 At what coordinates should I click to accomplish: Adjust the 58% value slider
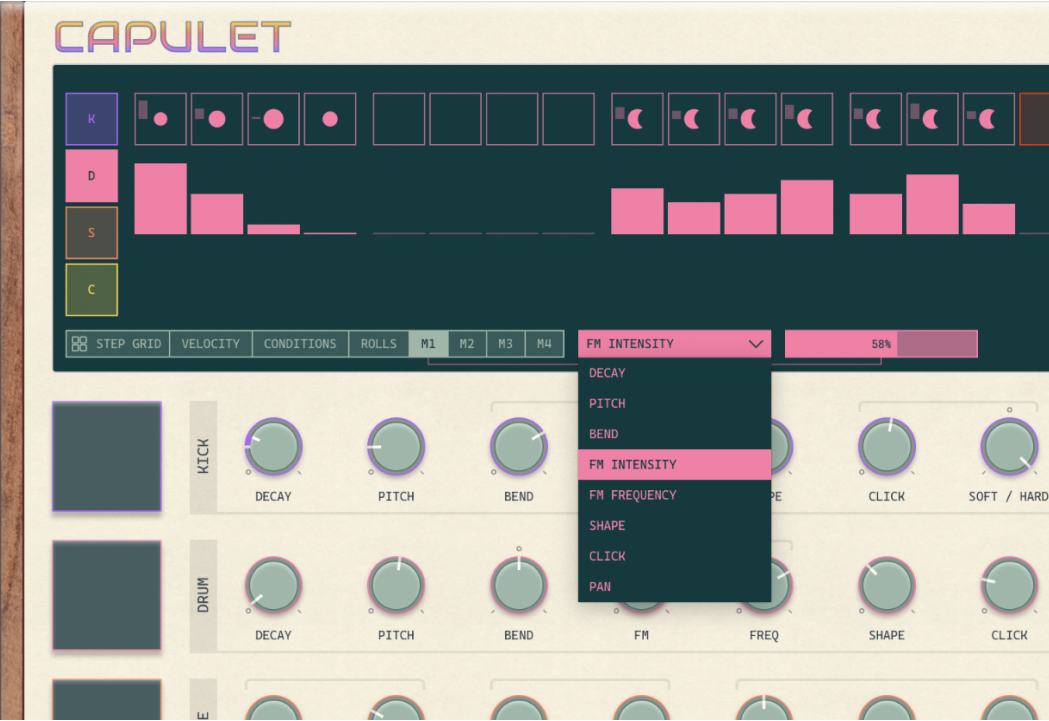(881, 343)
